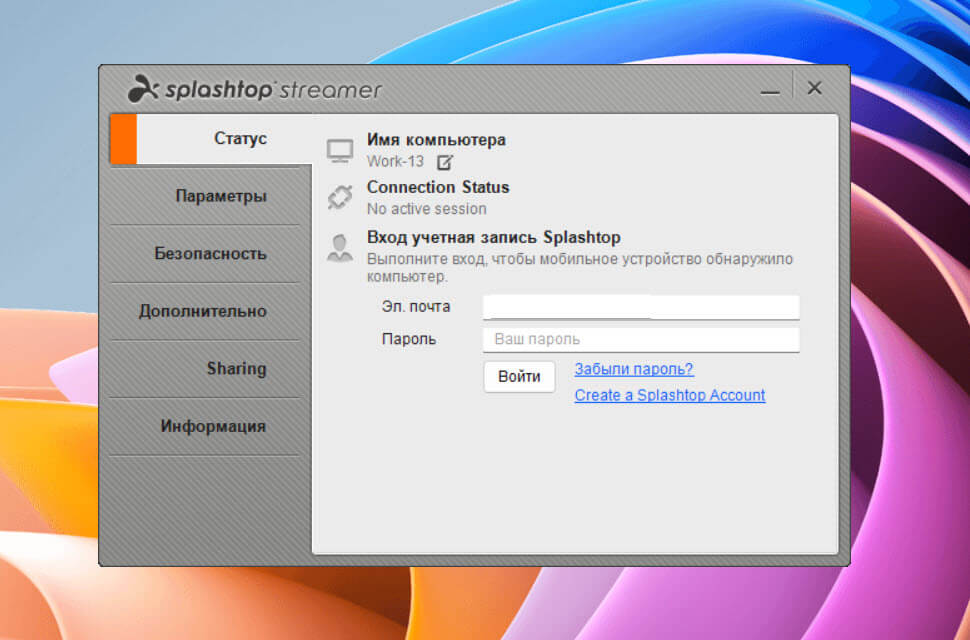Click the computer name Work-13
This screenshot has height=640, width=970.
(395, 162)
